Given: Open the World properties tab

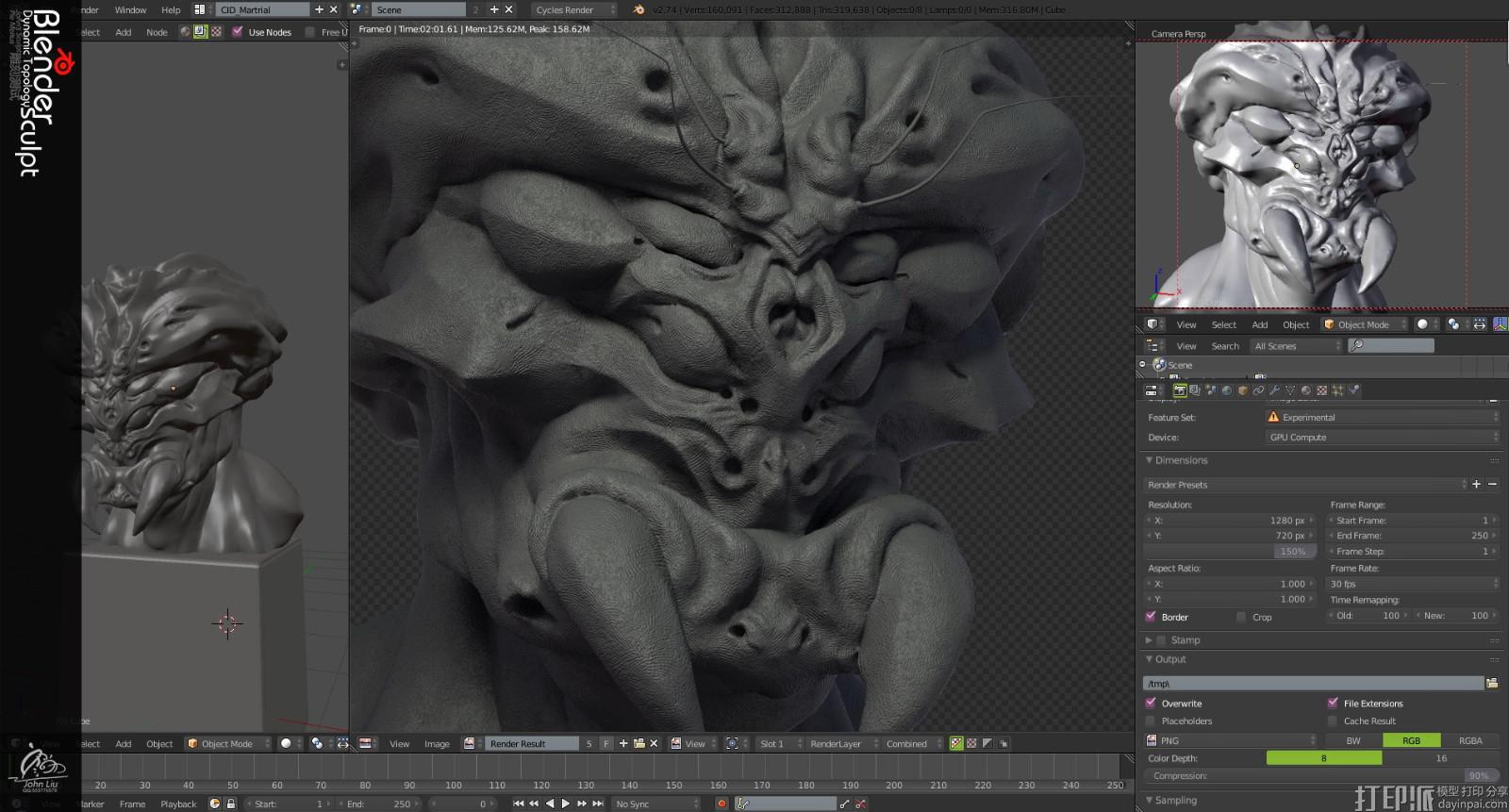Looking at the screenshot, I should (x=1227, y=390).
